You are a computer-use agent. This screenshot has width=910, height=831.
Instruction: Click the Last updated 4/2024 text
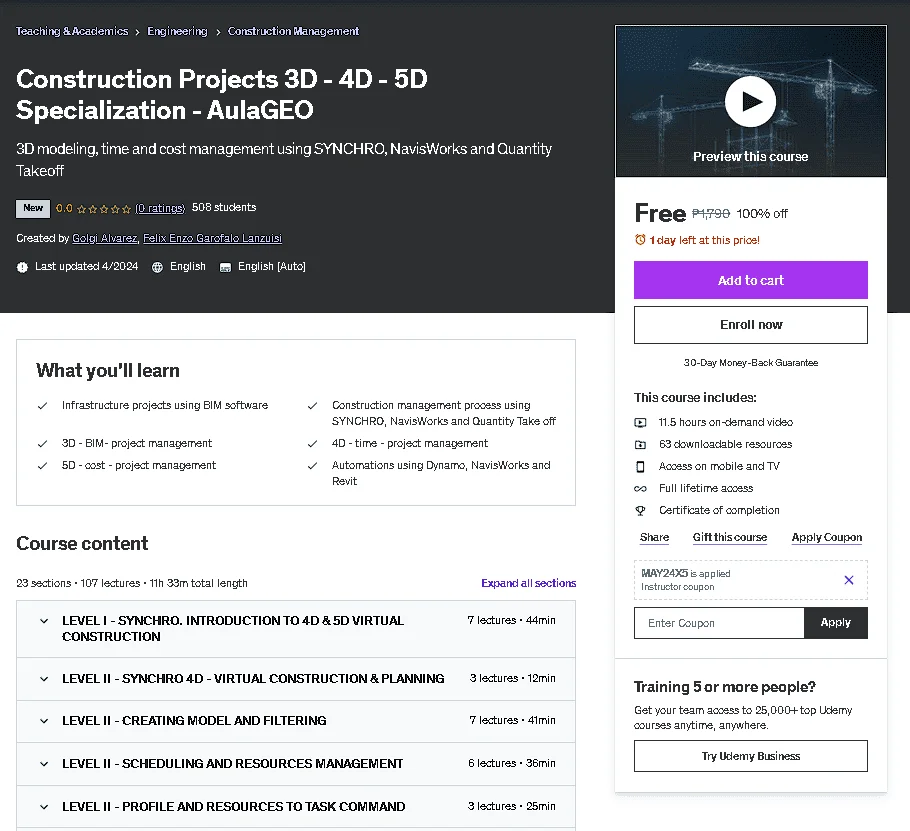tap(86, 266)
